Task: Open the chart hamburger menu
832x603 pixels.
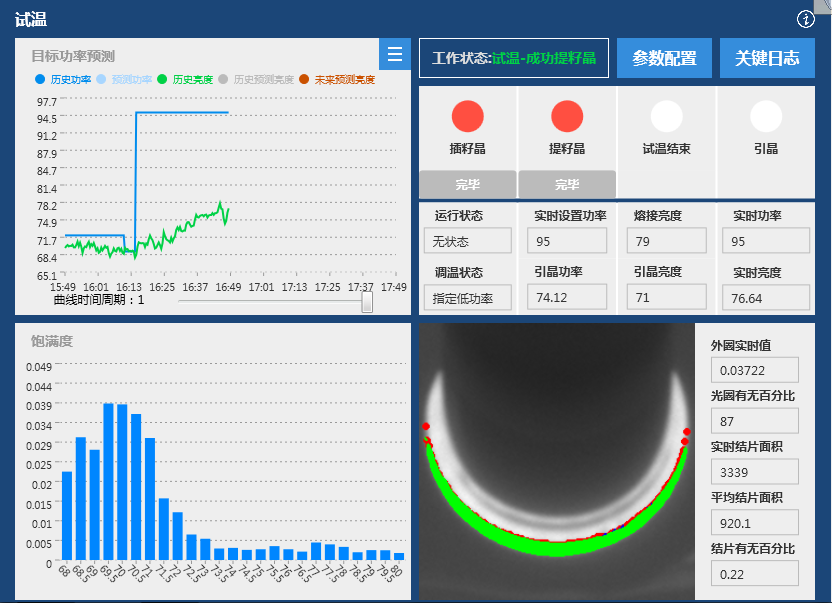Action: 395,54
